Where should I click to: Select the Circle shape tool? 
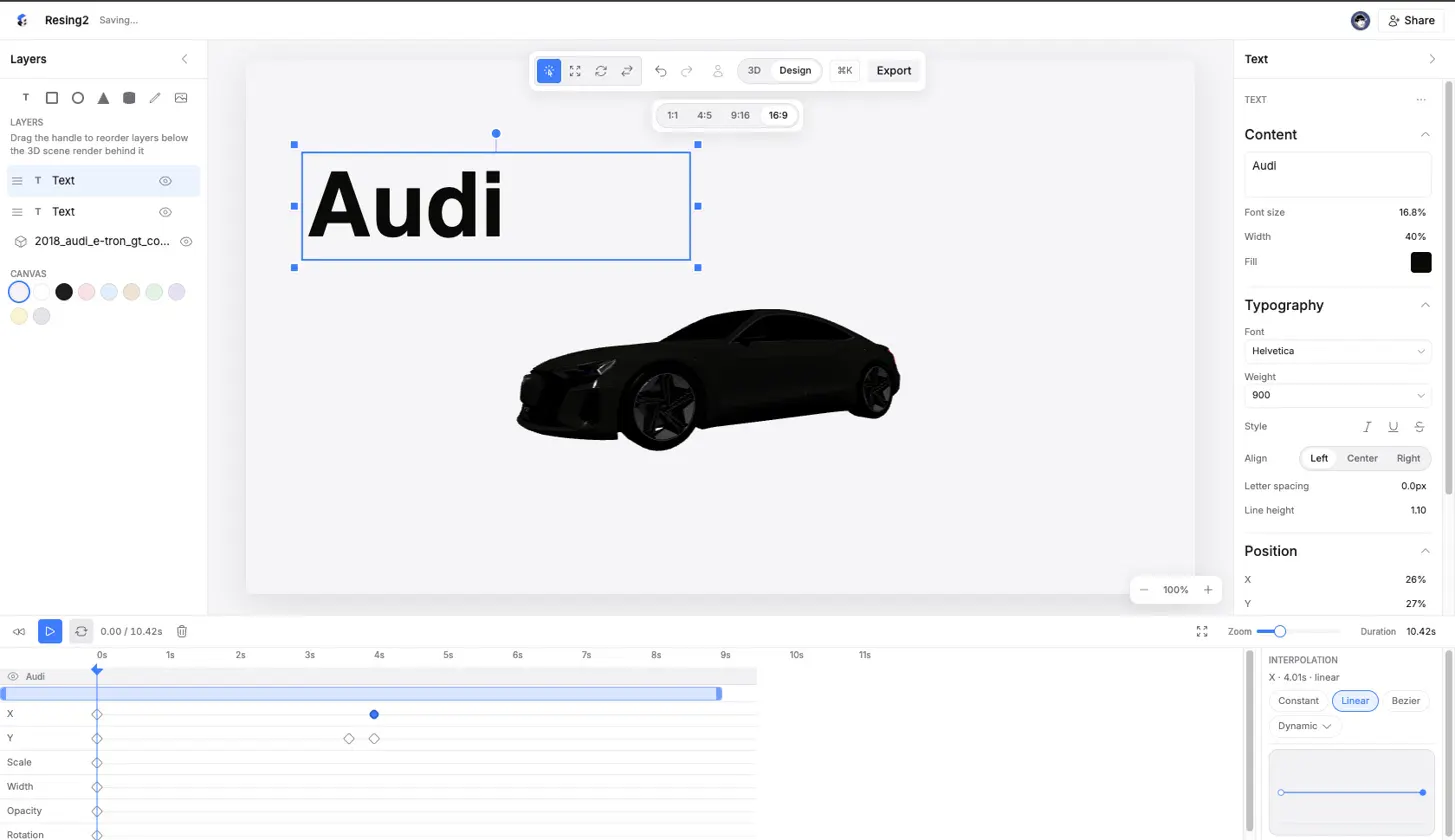tap(78, 98)
